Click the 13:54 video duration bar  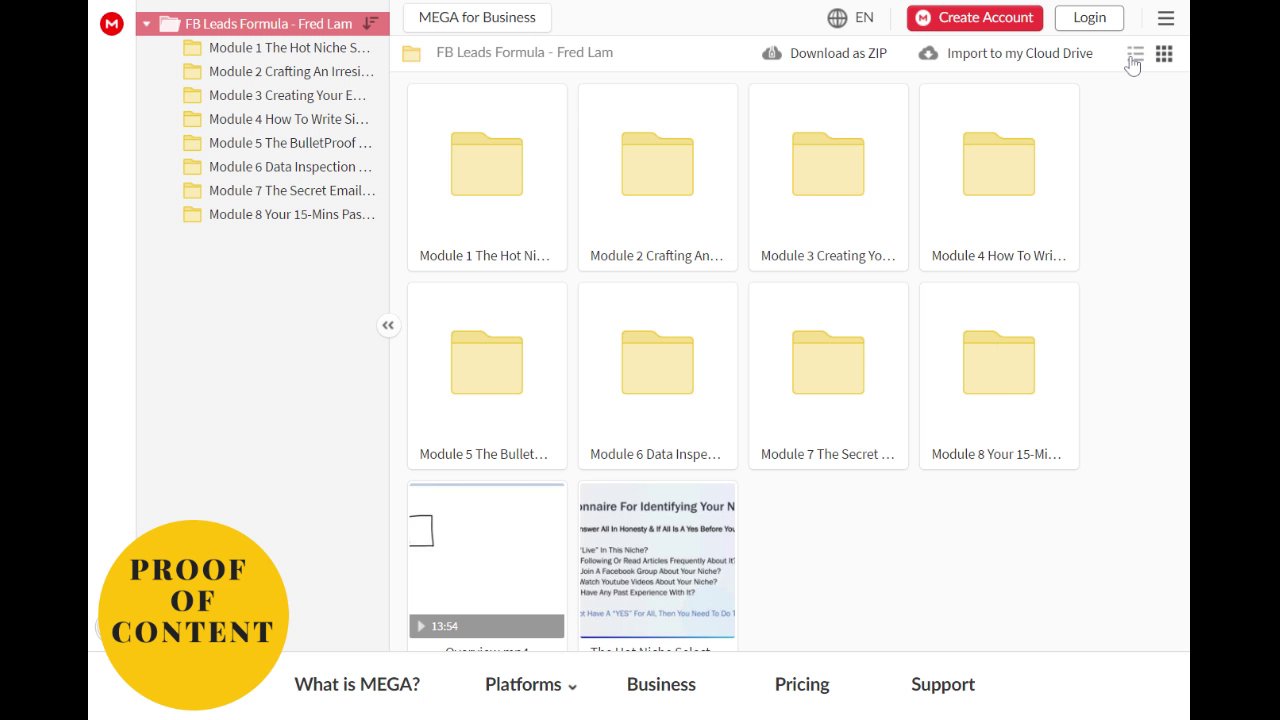click(x=487, y=626)
